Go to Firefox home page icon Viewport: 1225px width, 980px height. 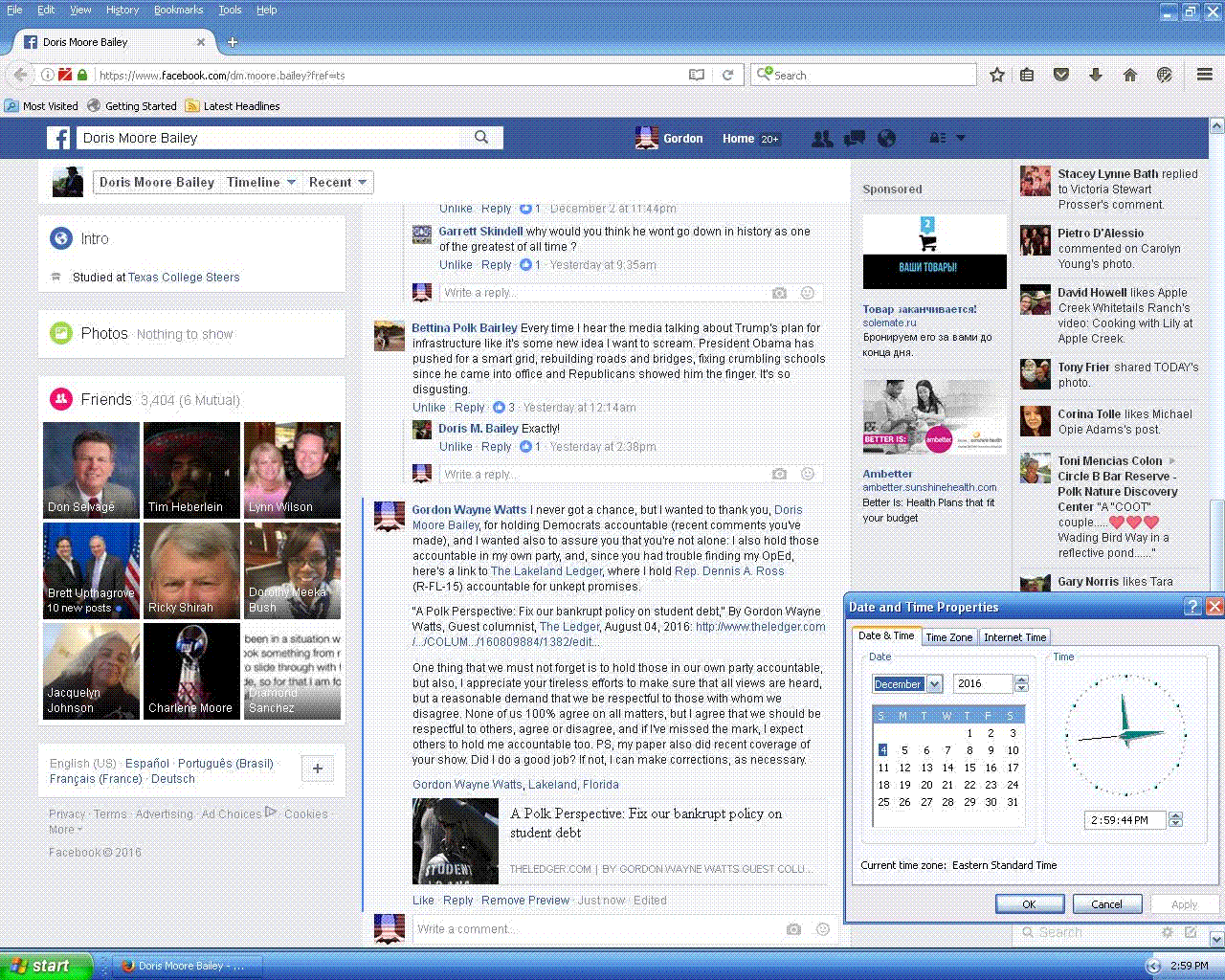[x=1130, y=75]
